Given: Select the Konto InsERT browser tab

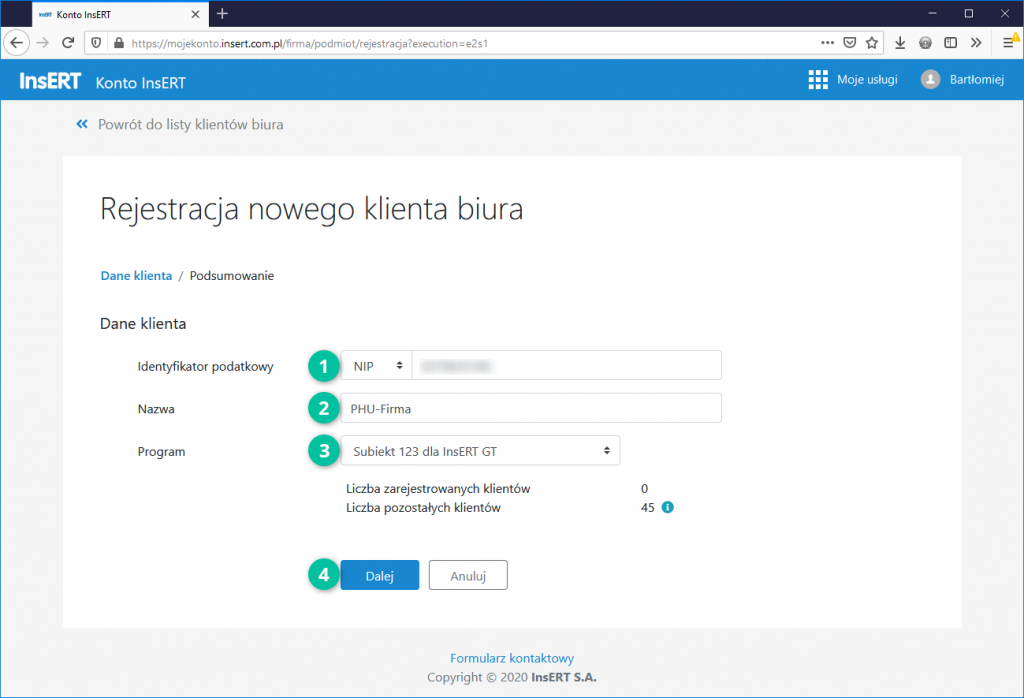Looking at the screenshot, I should coord(120,14).
